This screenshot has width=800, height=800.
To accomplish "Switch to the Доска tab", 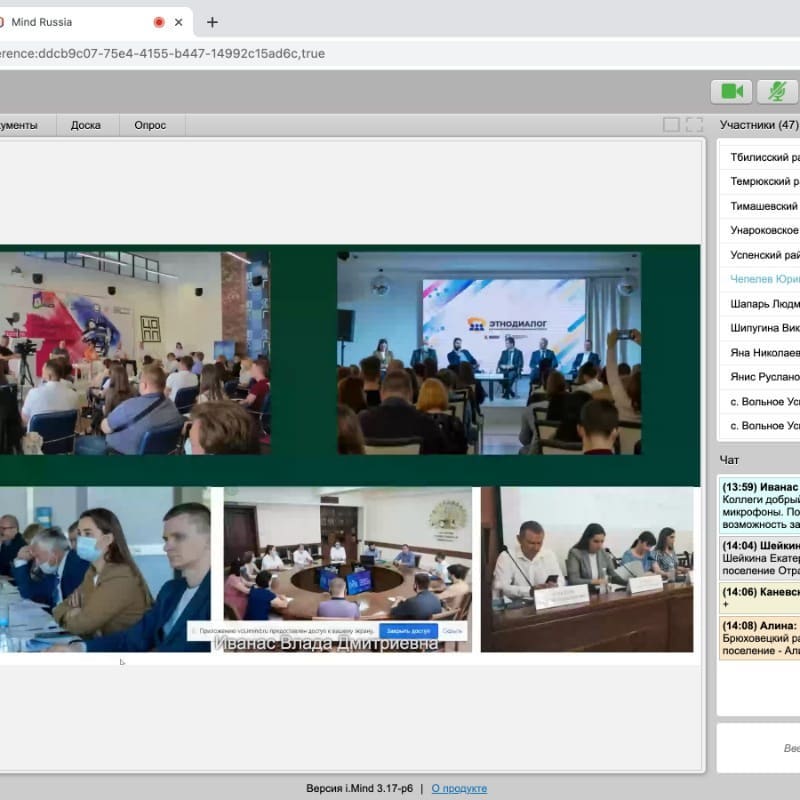I will pos(85,125).
